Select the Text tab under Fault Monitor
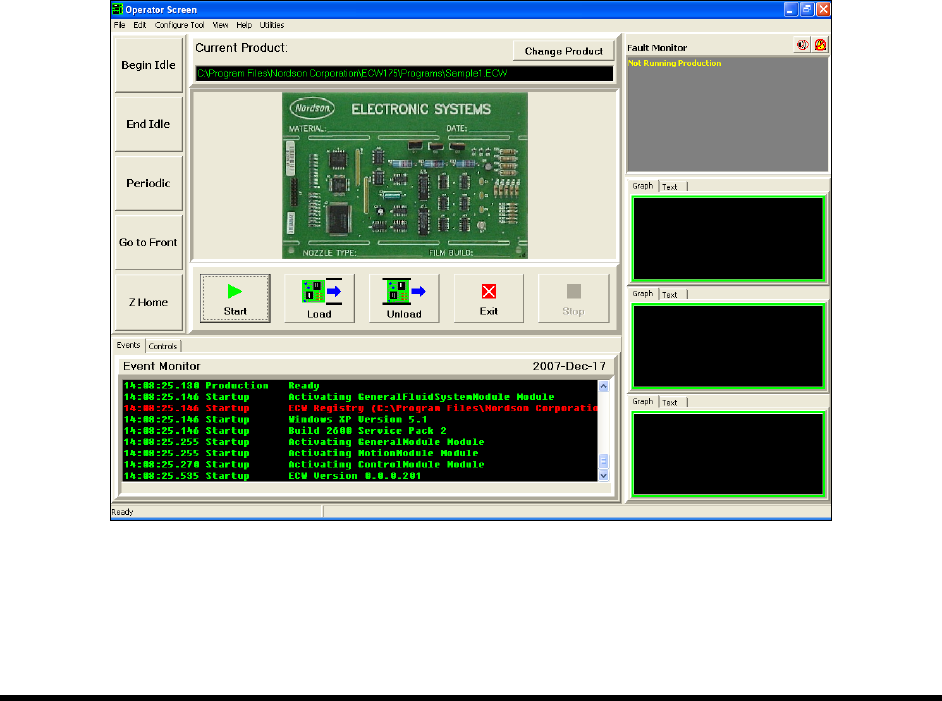 [670, 186]
